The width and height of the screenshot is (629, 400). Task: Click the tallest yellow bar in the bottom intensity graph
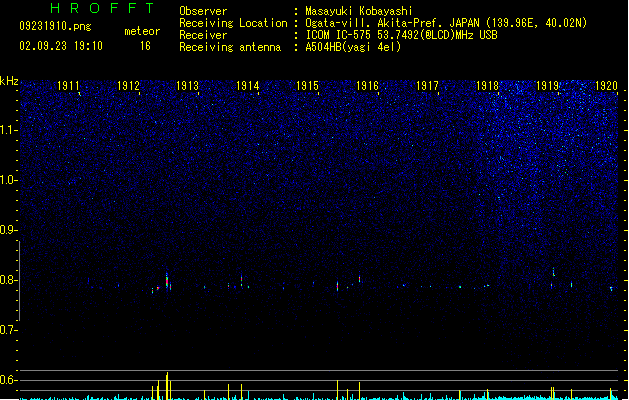[x=167, y=386]
